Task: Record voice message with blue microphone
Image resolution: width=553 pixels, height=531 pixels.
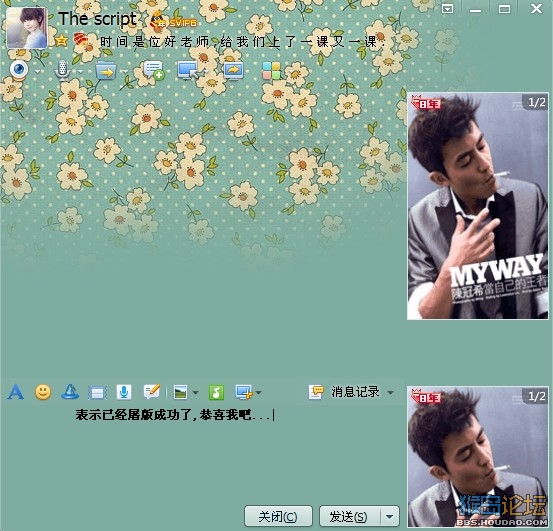Action: pyautogui.click(x=124, y=392)
